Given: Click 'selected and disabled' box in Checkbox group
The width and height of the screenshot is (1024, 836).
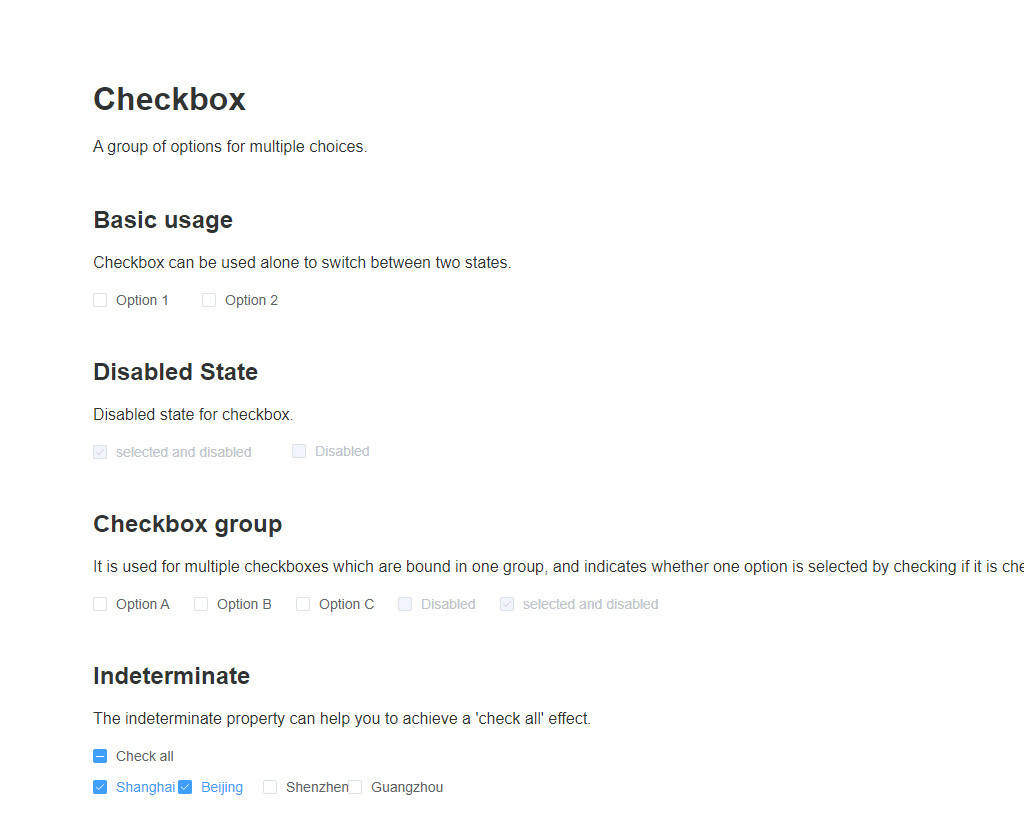Looking at the screenshot, I should point(507,604).
